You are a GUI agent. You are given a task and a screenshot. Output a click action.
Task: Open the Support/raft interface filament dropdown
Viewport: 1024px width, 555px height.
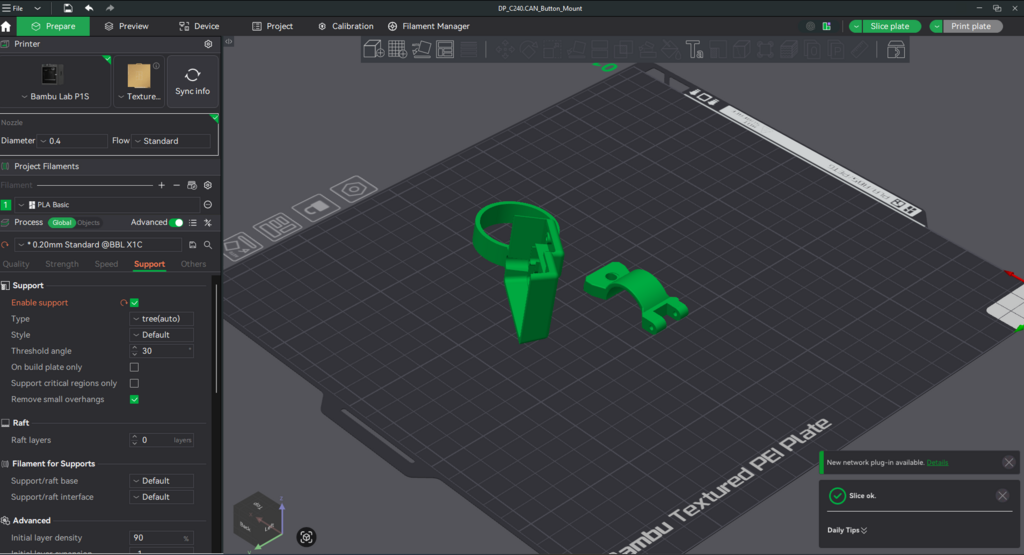pyautogui.click(x=161, y=497)
